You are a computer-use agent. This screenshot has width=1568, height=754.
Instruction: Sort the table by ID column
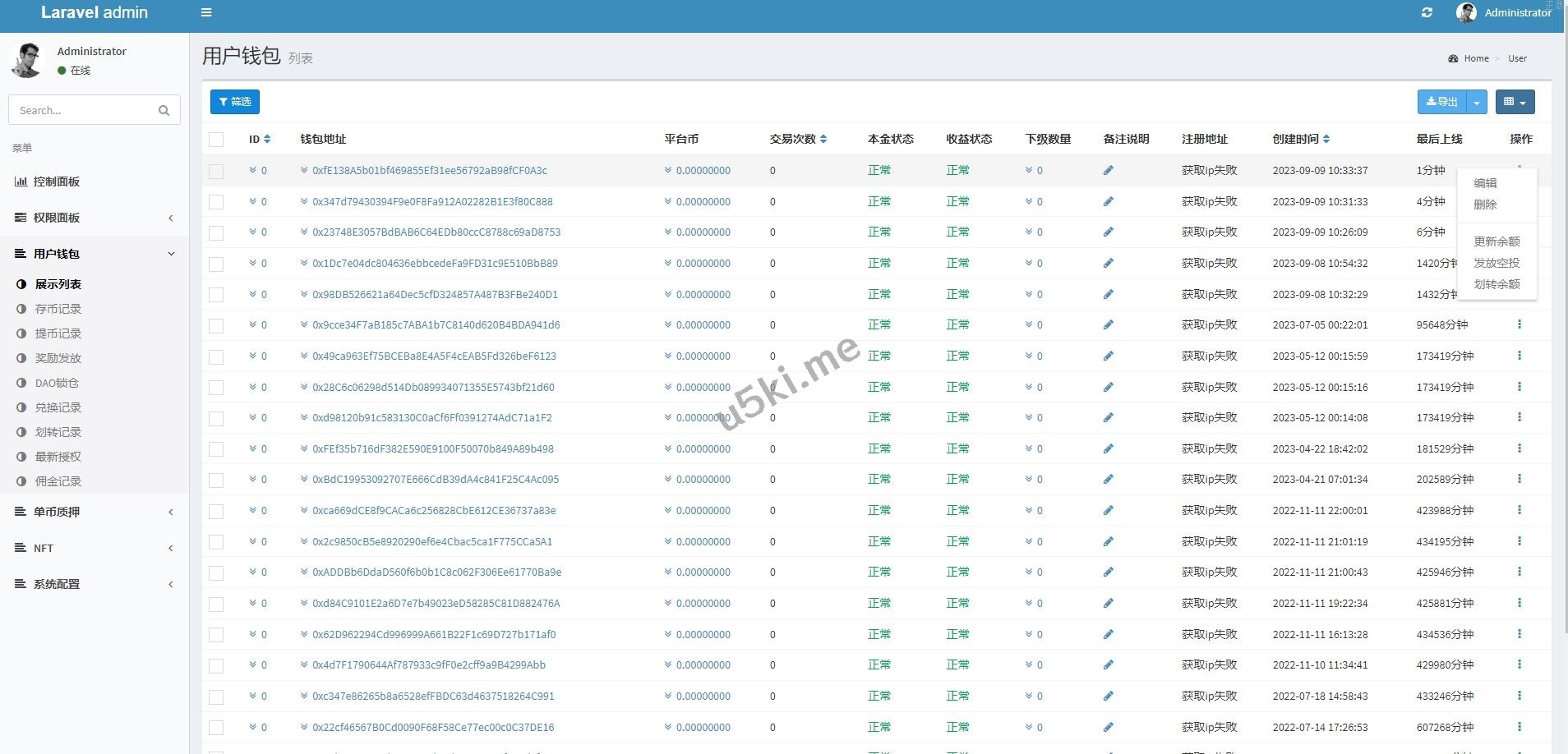(x=267, y=140)
